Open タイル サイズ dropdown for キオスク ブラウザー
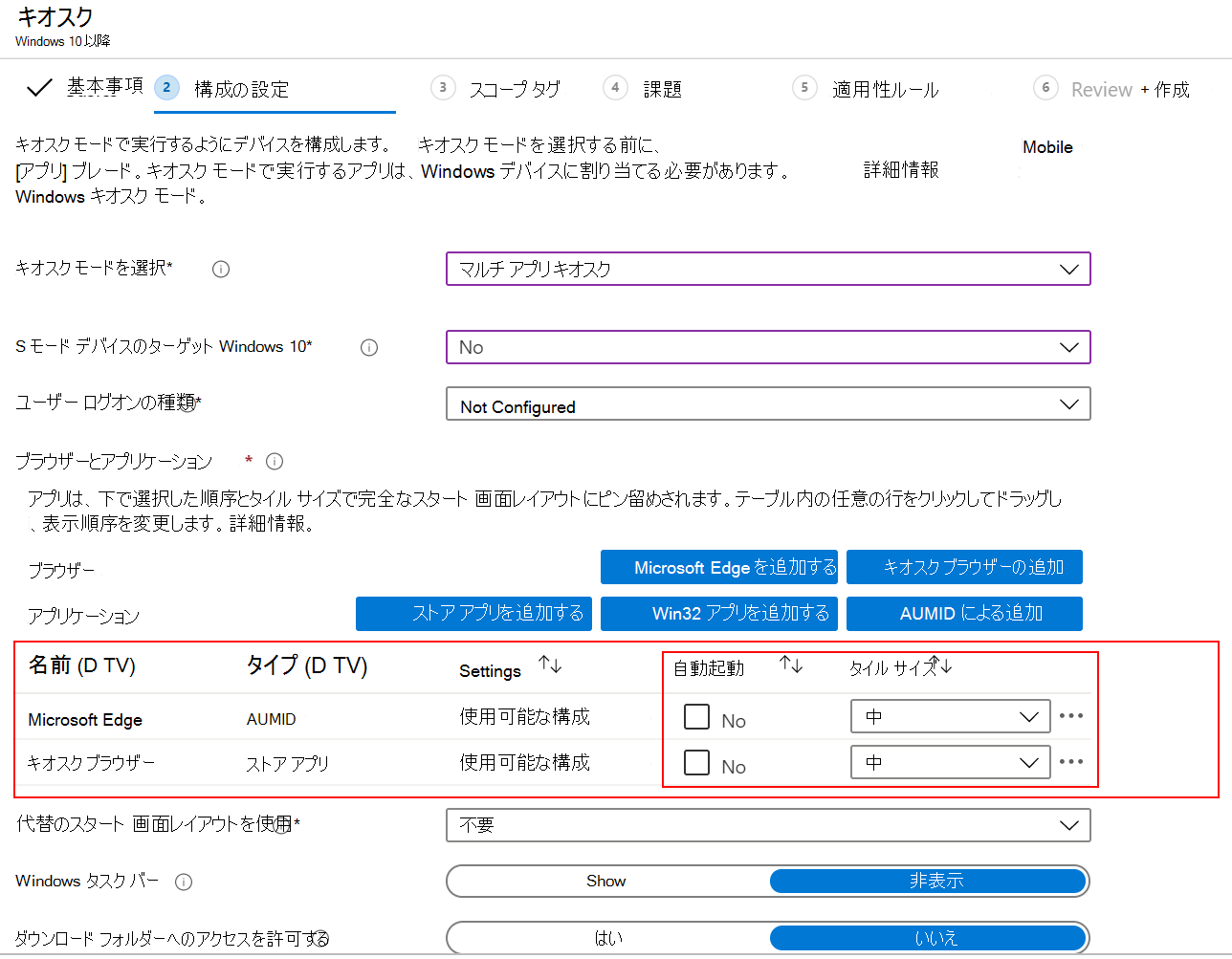The width and height of the screenshot is (1232, 959). click(x=951, y=762)
